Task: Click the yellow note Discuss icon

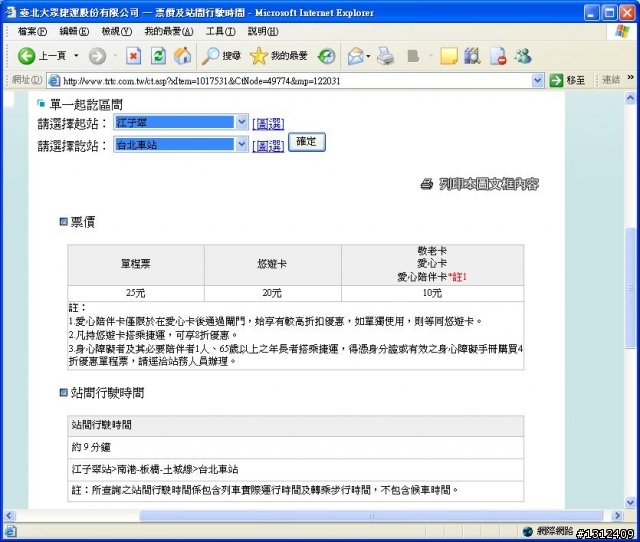Action: pos(449,56)
